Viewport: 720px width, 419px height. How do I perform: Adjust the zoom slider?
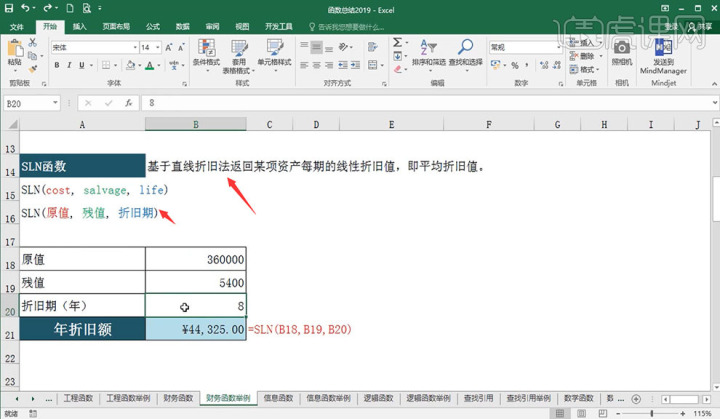point(652,413)
